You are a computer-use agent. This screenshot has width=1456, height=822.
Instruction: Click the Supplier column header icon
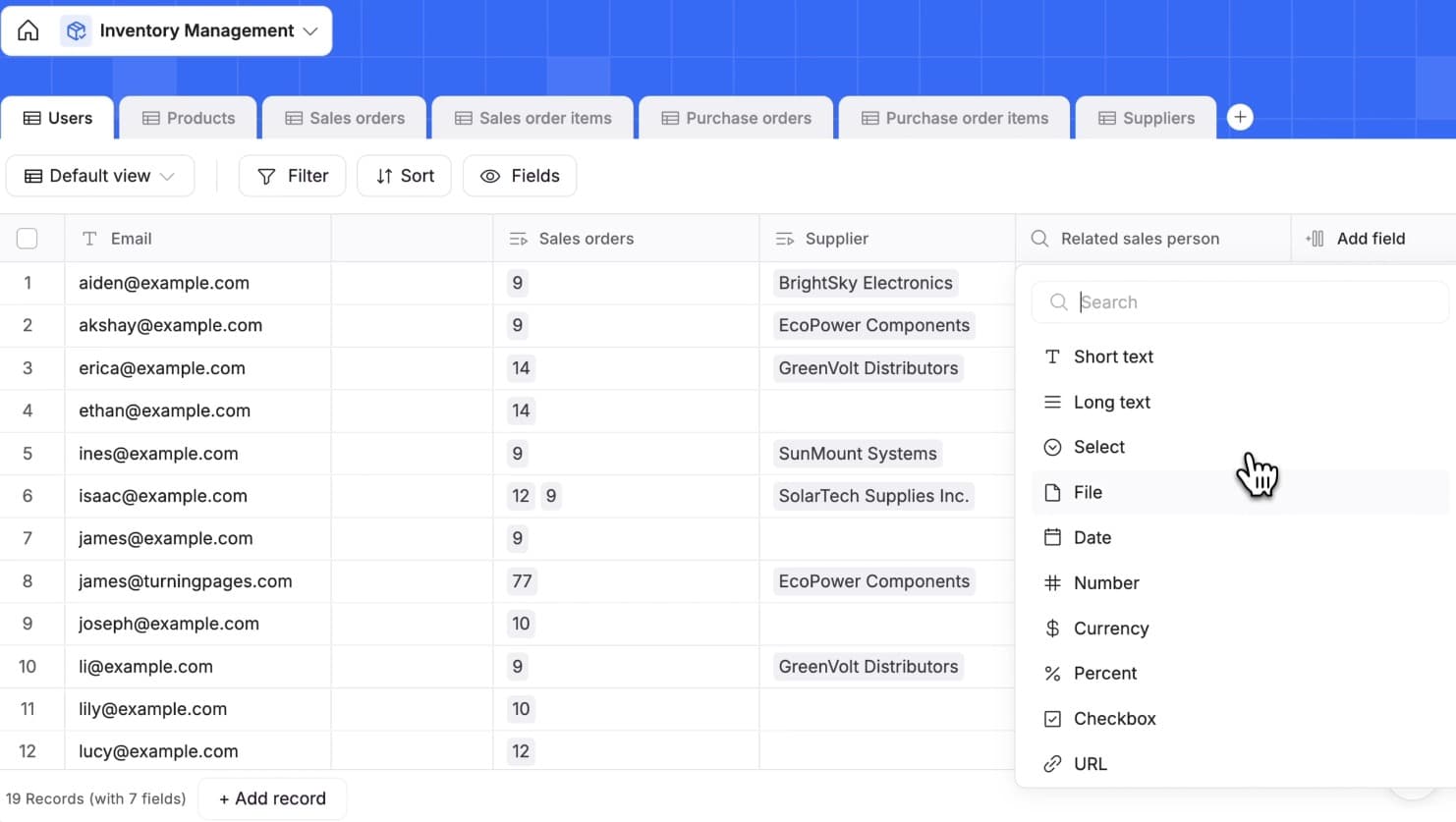point(784,239)
